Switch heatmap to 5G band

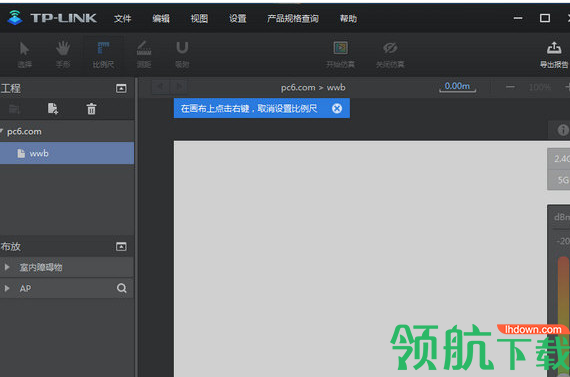point(559,180)
